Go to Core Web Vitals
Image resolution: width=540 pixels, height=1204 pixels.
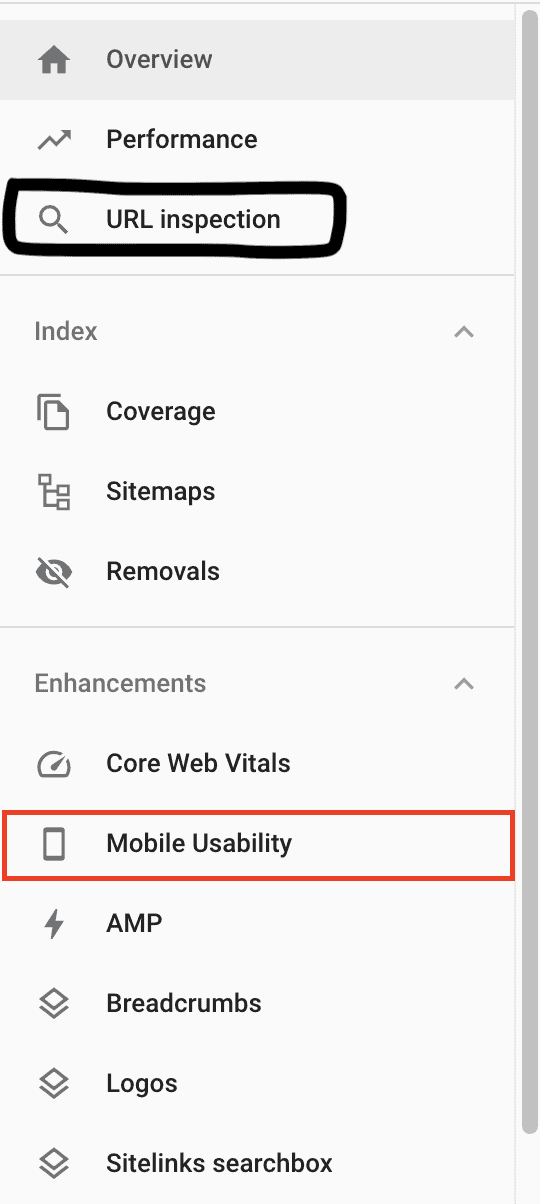tap(258, 764)
